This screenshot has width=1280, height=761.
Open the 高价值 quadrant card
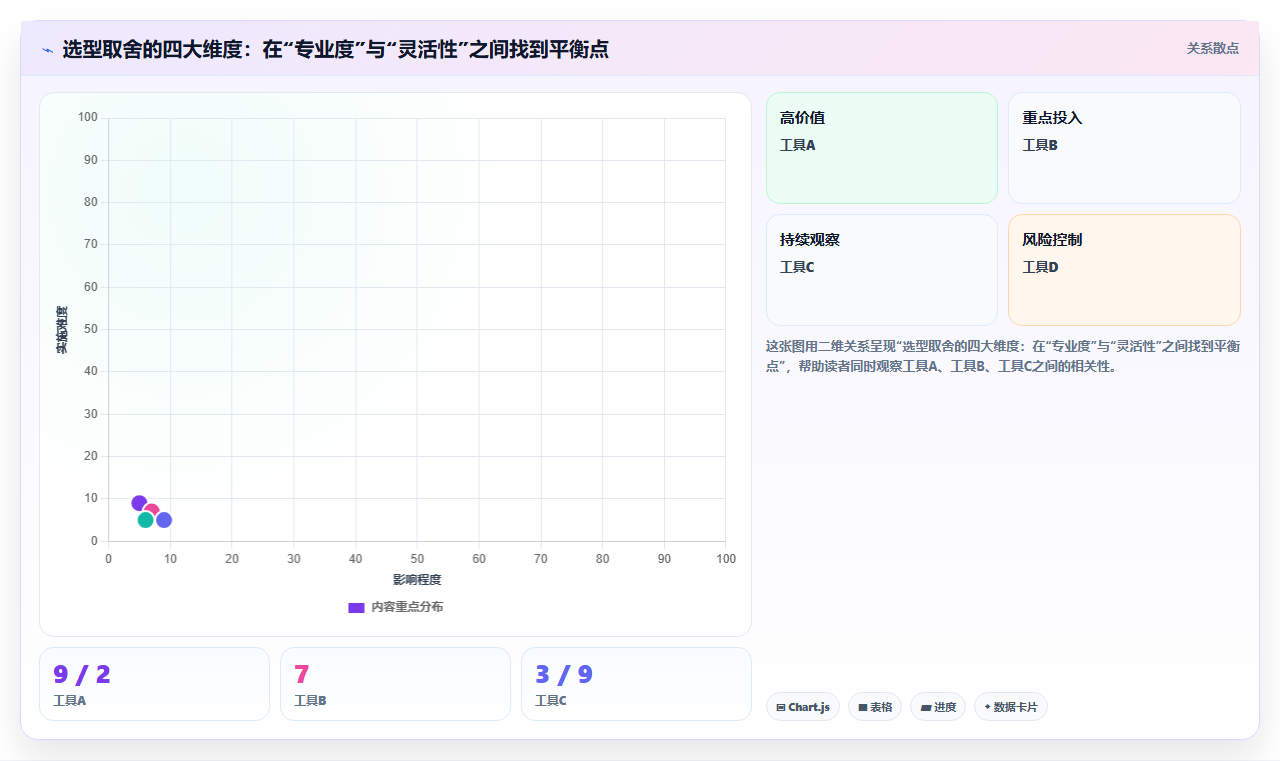coord(882,148)
